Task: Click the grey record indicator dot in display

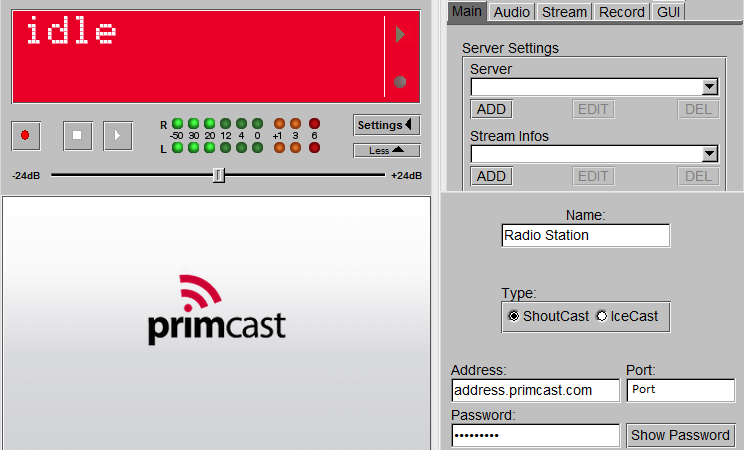Action: click(x=400, y=82)
